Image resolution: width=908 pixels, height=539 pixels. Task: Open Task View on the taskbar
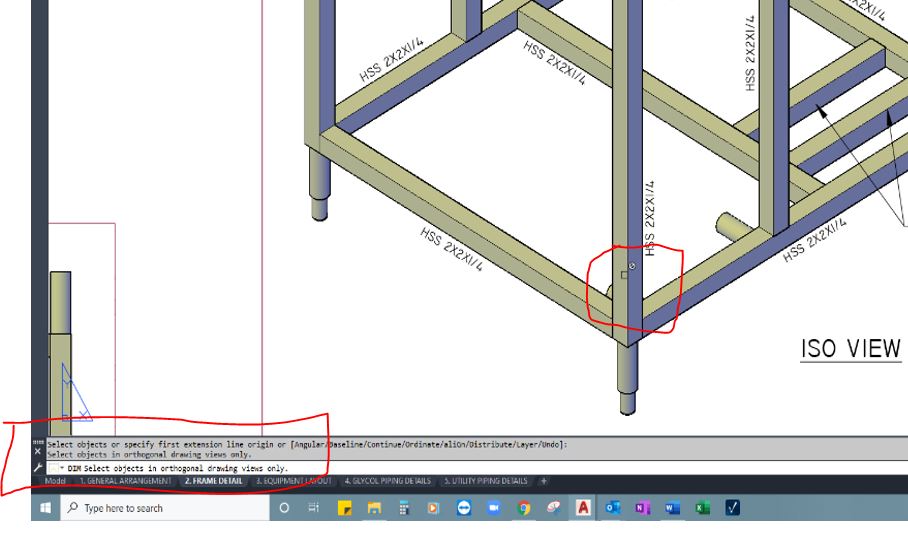313,508
